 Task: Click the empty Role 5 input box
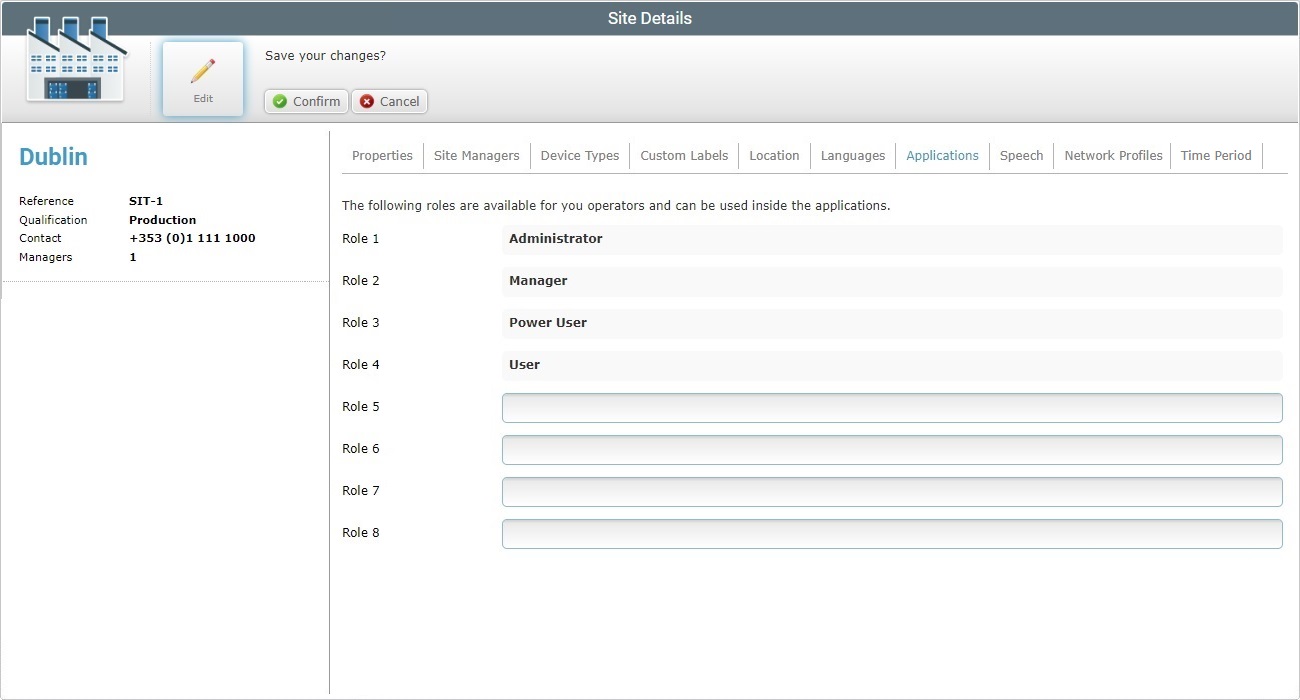coord(890,407)
